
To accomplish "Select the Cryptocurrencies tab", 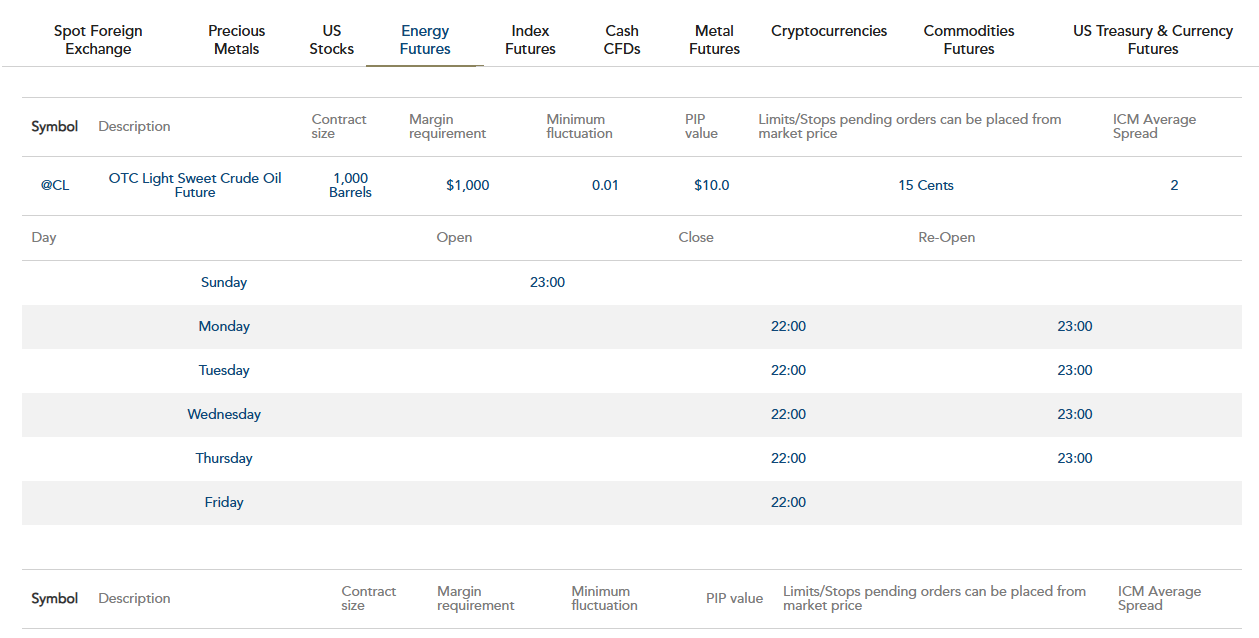I will click(x=829, y=31).
